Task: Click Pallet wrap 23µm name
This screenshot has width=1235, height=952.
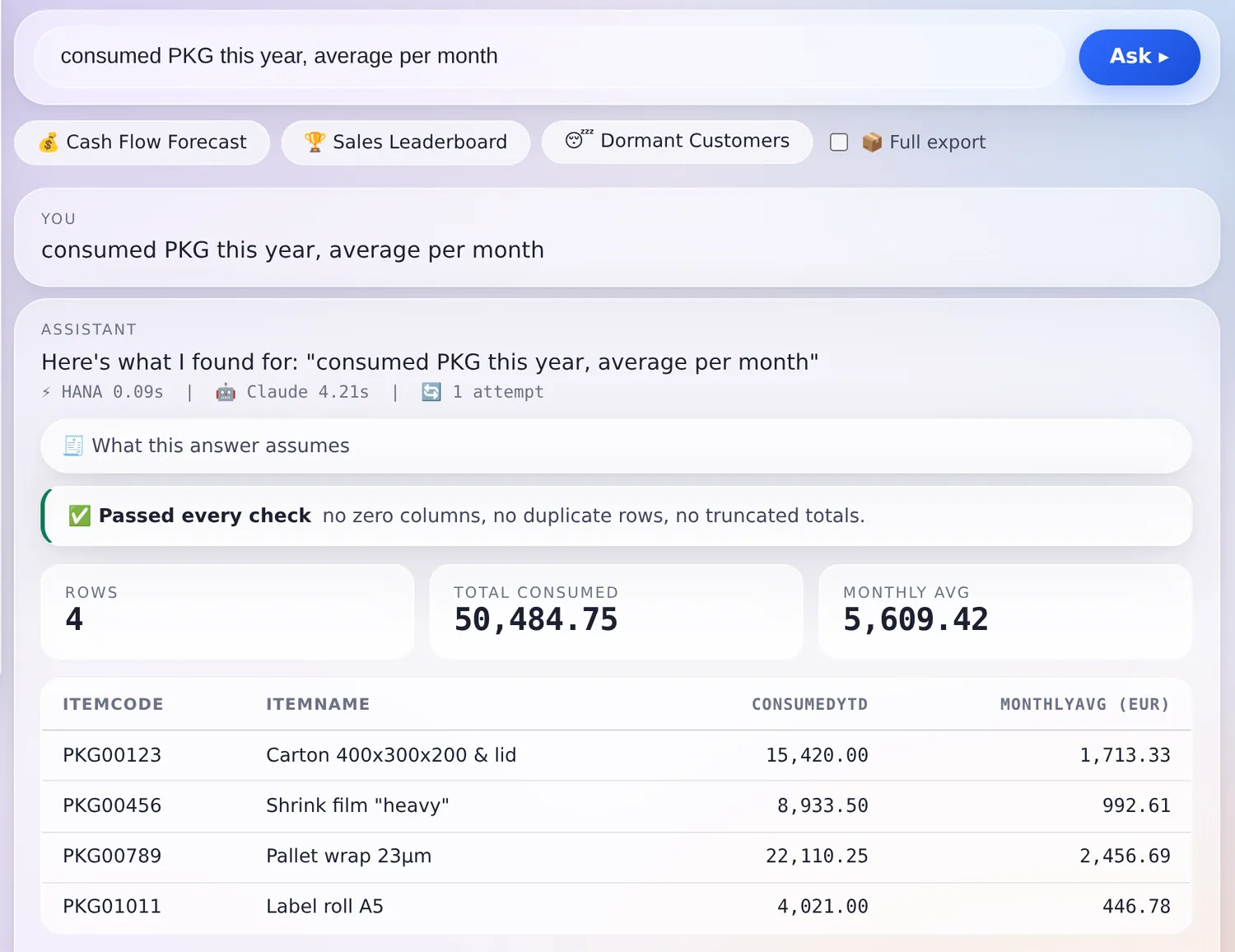Action: coord(348,856)
